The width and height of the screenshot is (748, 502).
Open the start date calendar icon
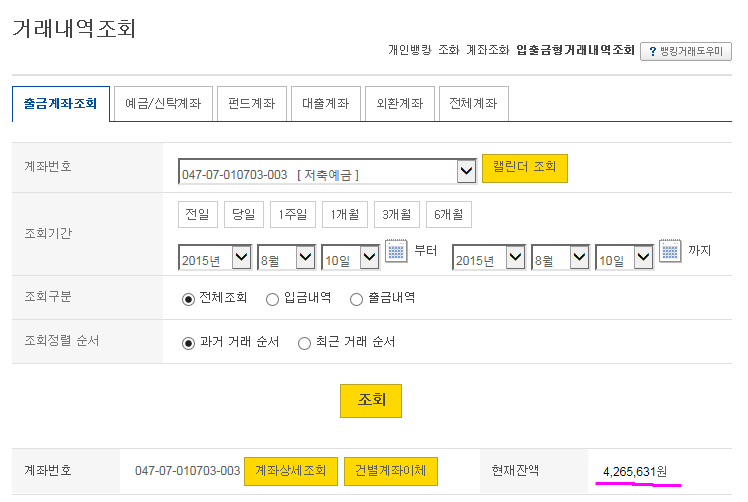pos(396,251)
